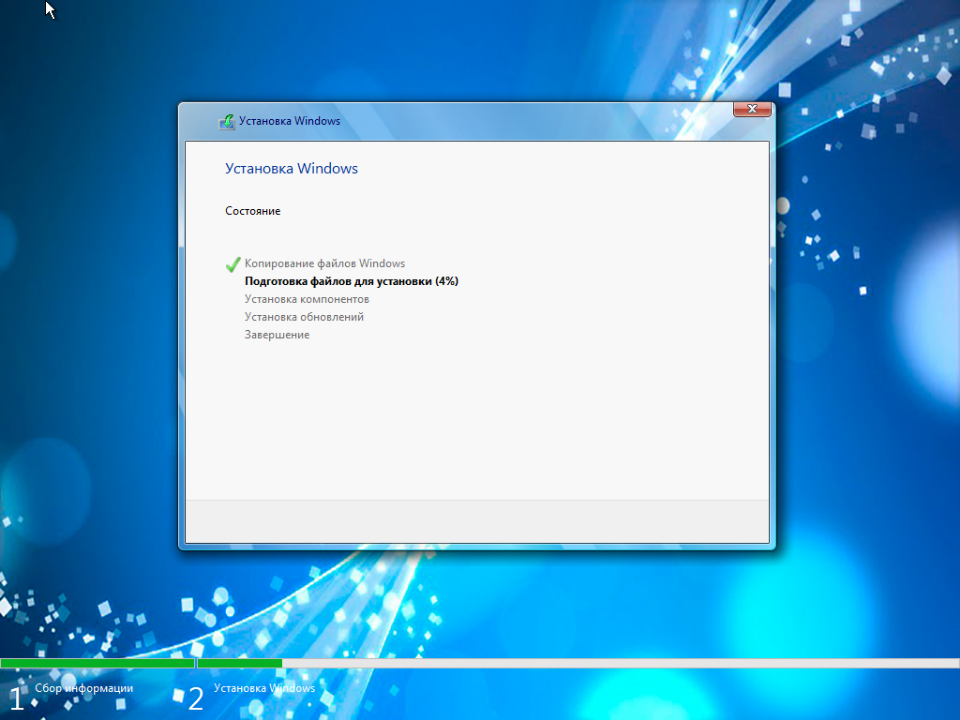The height and width of the screenshot is (720, 960).
Task: Click the Установка компонентов step
Action: click(307, 299)
